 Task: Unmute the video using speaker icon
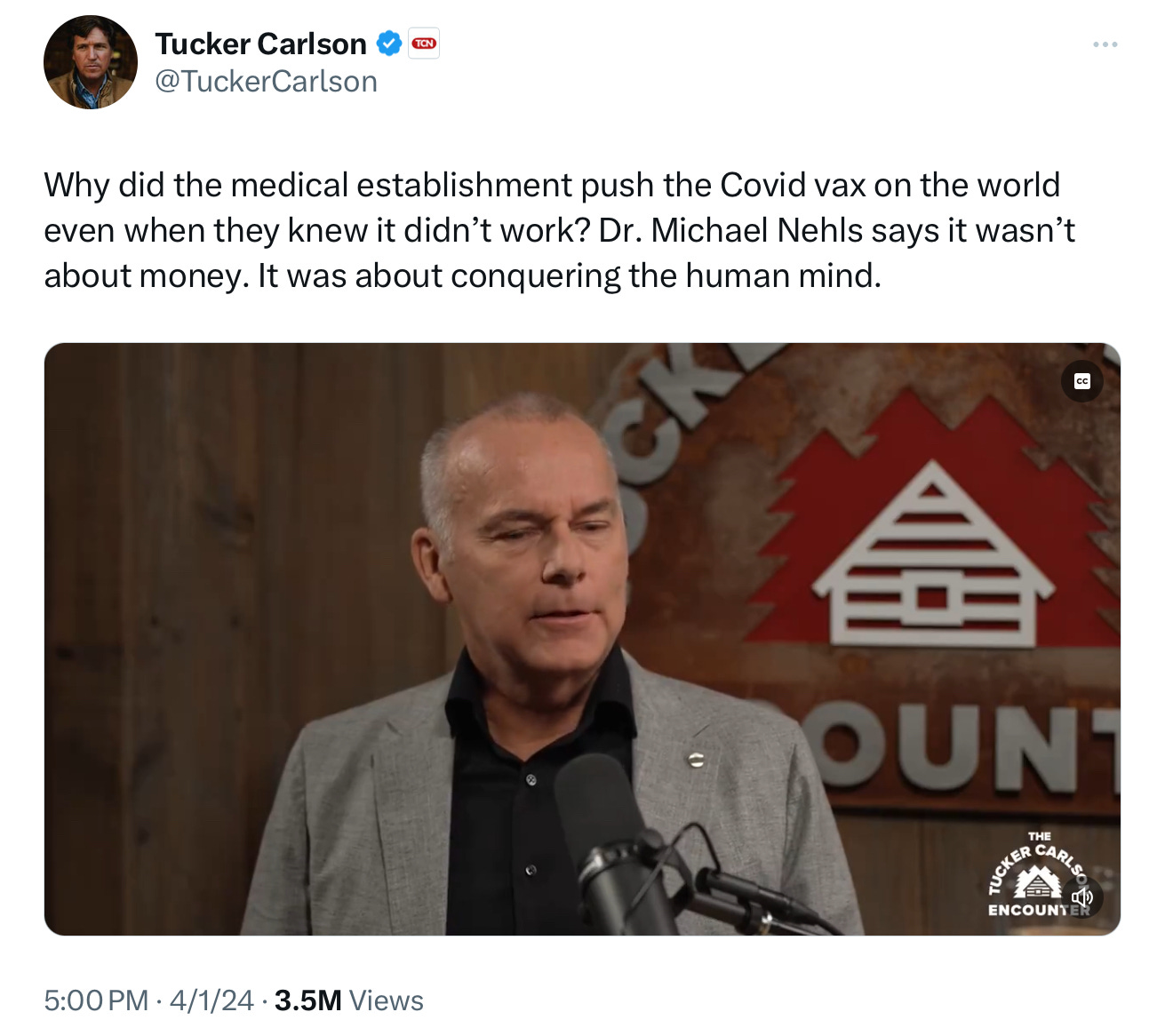point(1083,897)
